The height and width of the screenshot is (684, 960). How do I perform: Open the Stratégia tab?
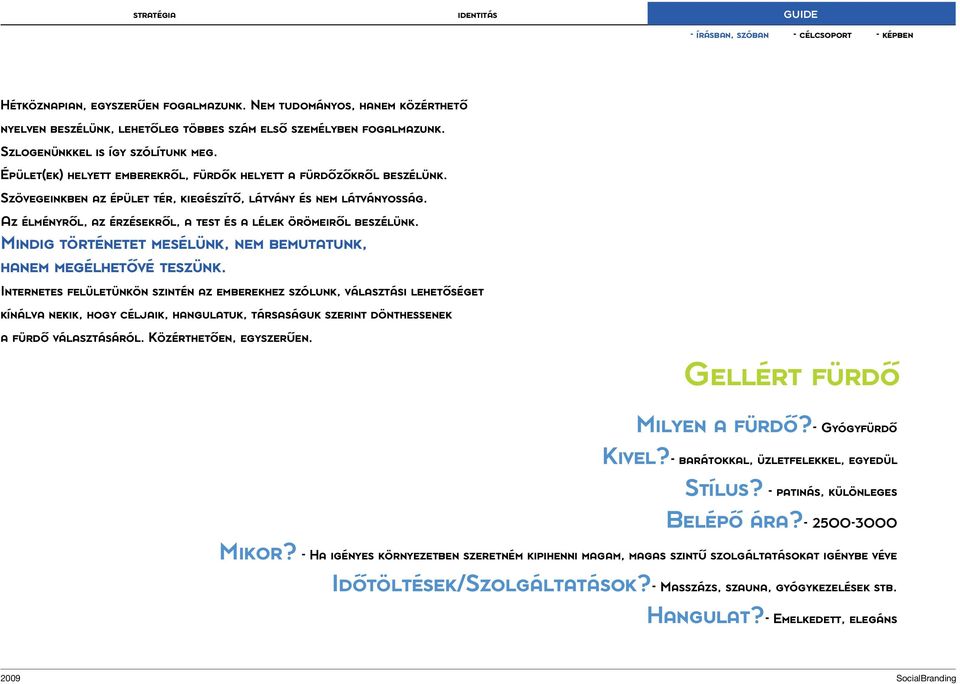[154, 15]
